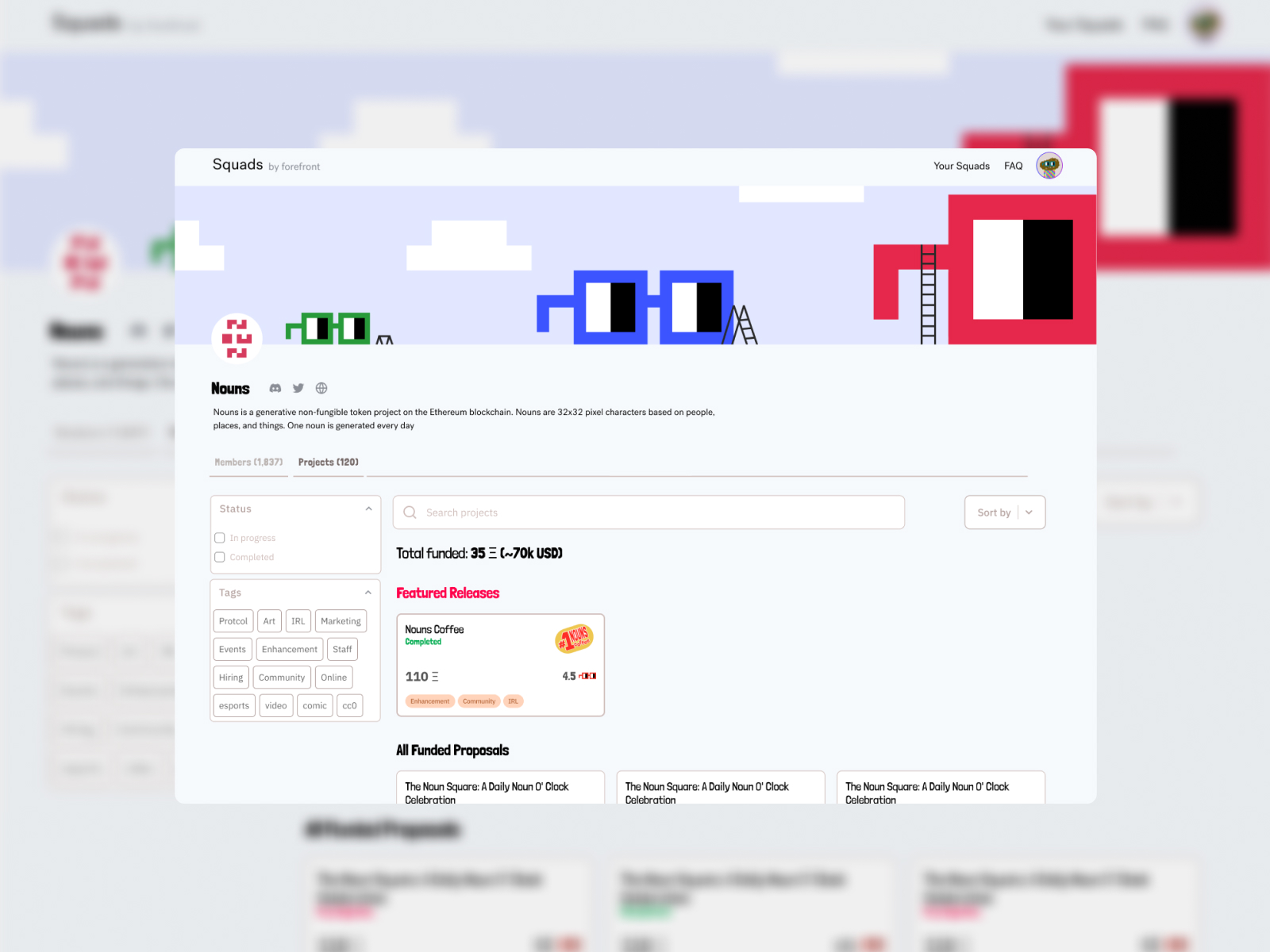Click Enhancement pill on Nouns Coffee card
This screenshot has height=952, width=1270.
(429, 701)
